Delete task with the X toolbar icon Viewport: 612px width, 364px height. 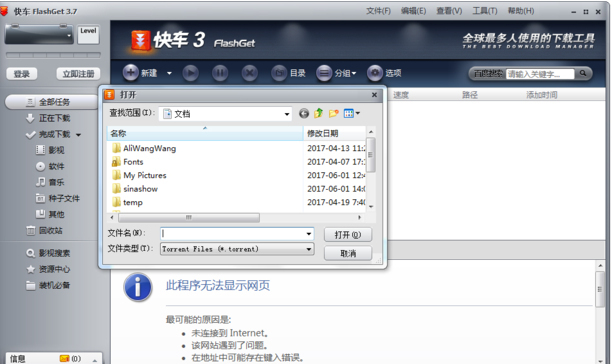pyautogui.click(x=250, y=73)
